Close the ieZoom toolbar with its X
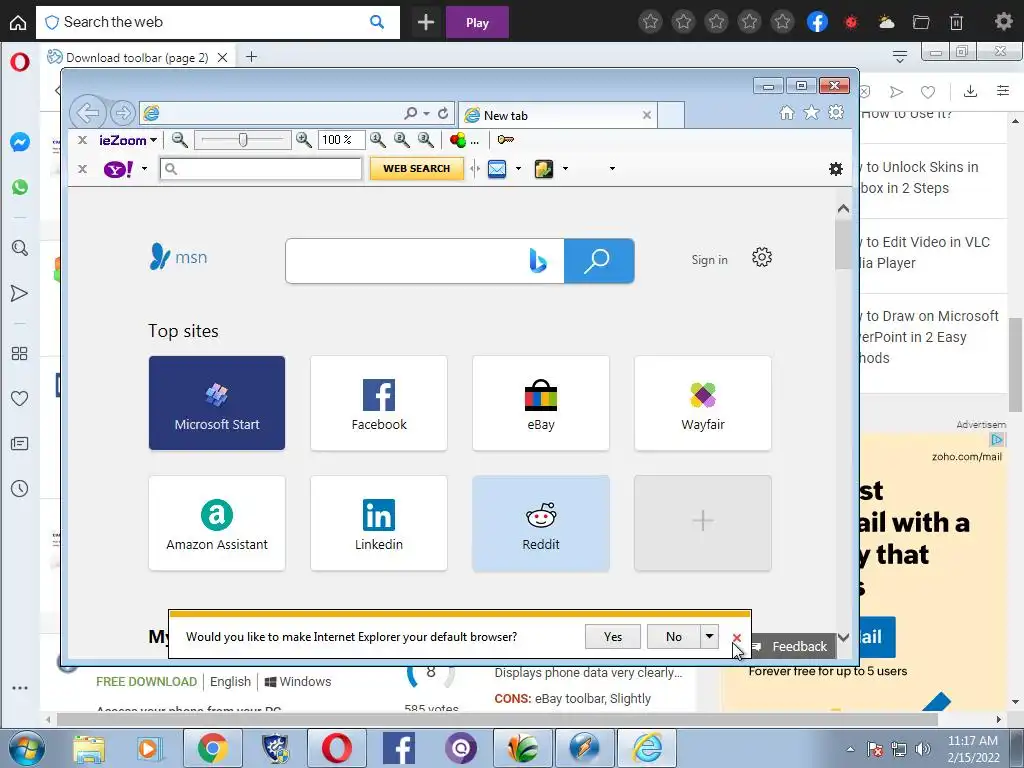Viewport: 1024px width, 768px height. pyautogui.click(x=82, y=140)
